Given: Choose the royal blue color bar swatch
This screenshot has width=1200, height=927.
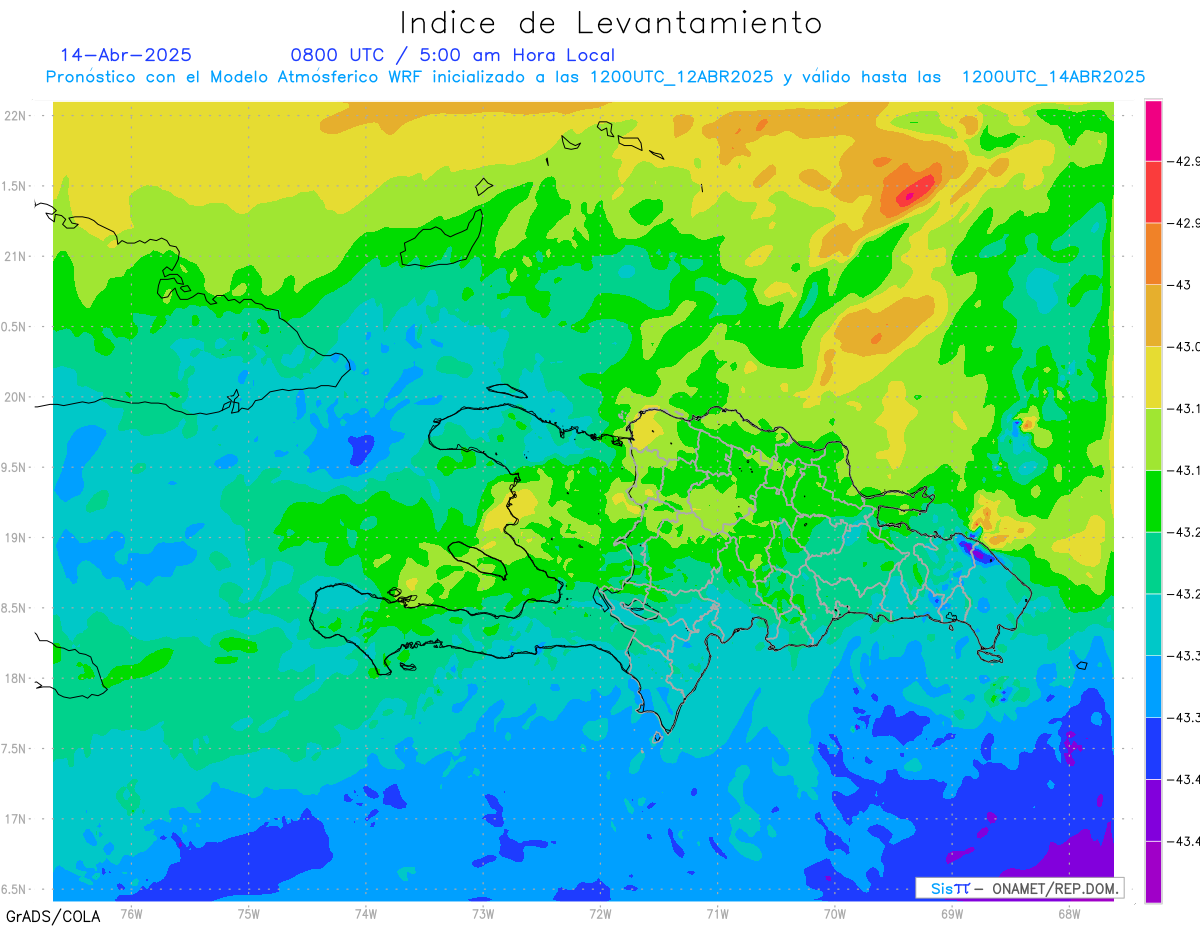Looking at the screenshot, I should click(1153, 748).
